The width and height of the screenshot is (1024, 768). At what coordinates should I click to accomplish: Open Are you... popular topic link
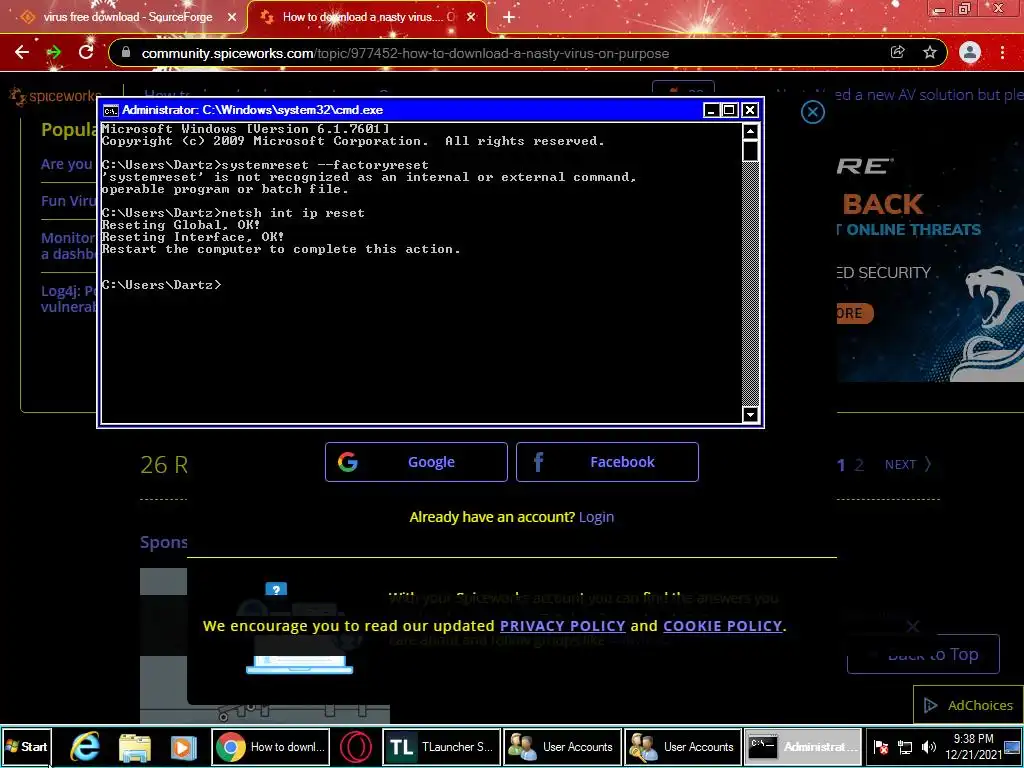tap(67, 164)
